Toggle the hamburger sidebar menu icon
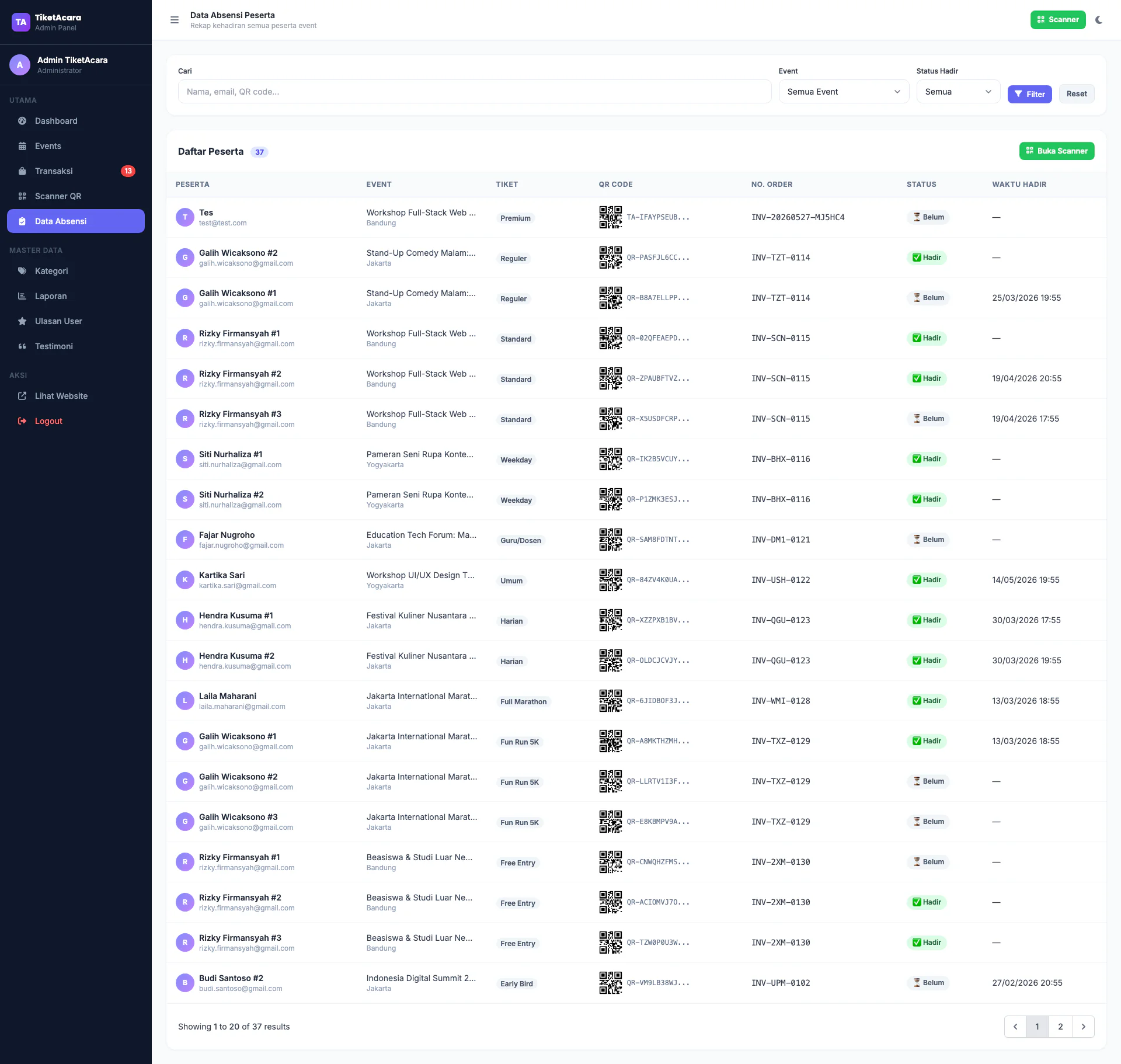This screenshot has height=1064, width=1121. (174, 20)
